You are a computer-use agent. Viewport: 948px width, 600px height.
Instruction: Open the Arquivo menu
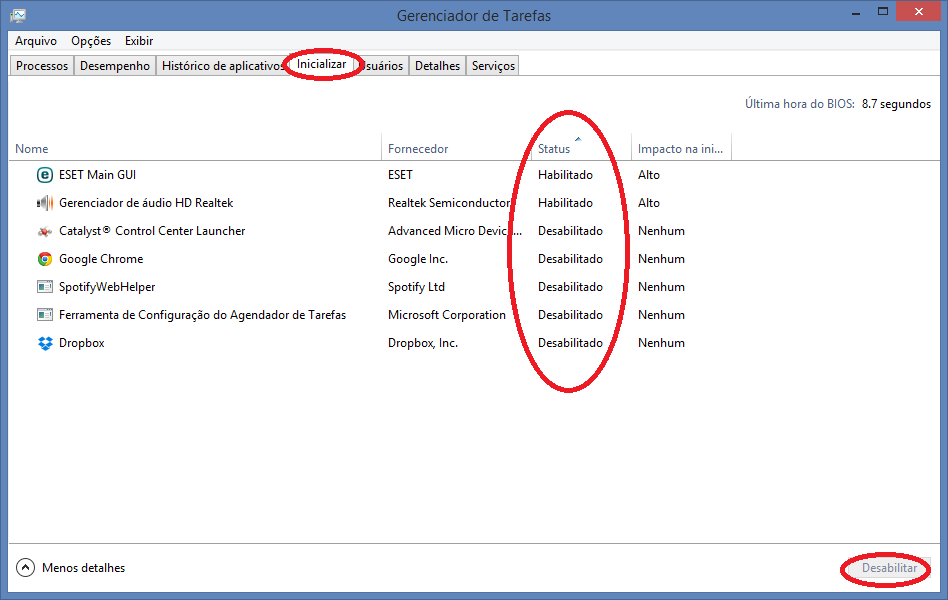pyautogui.click(x=36, y=41)
